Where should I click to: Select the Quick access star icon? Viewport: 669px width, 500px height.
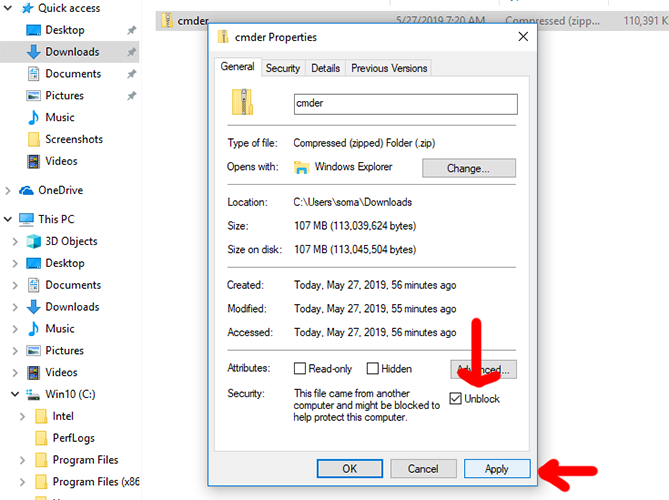click(x=27, y=8)
